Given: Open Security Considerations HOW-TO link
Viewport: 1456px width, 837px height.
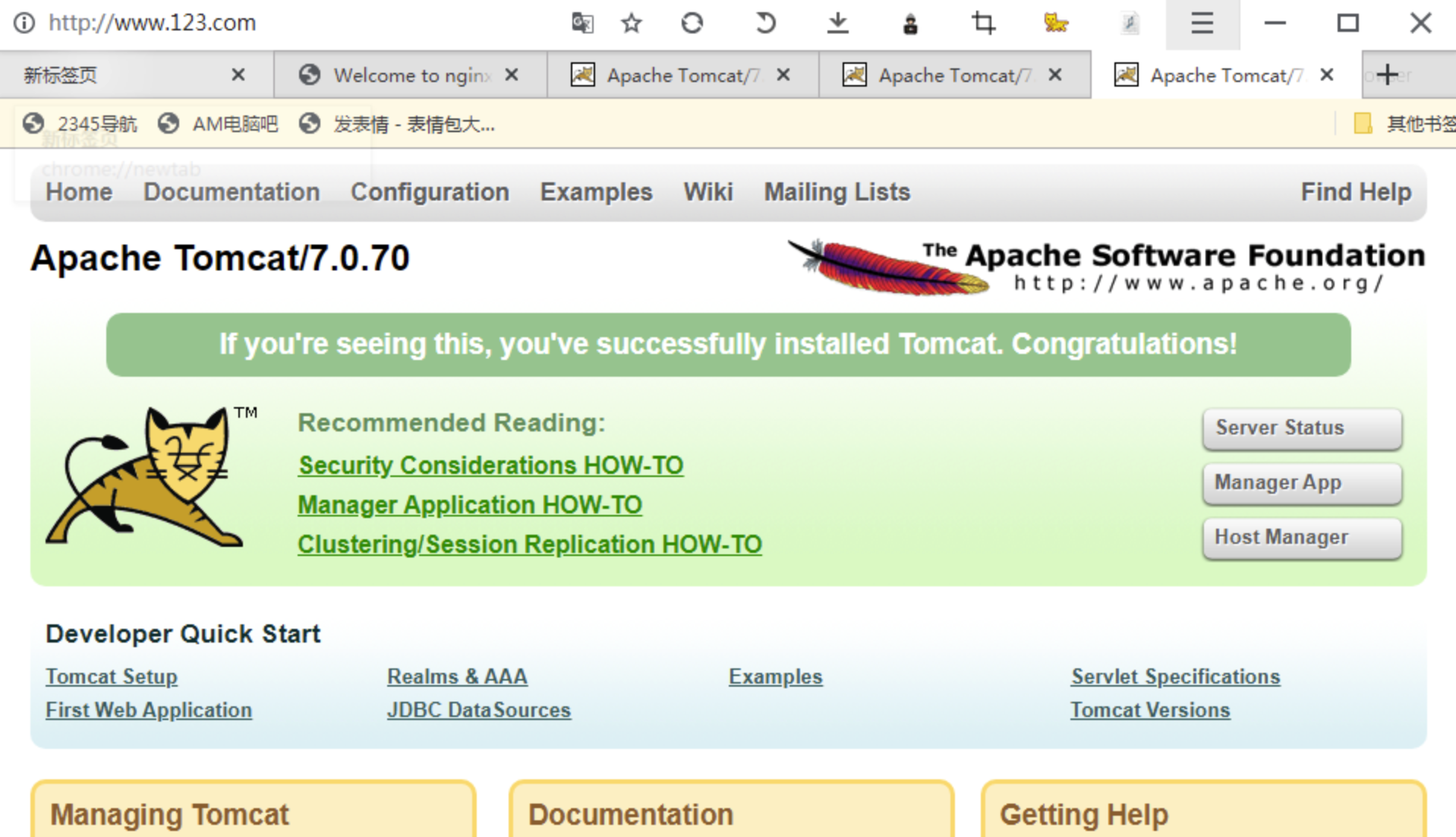Looking at the screenshot, I should (490, 465).
